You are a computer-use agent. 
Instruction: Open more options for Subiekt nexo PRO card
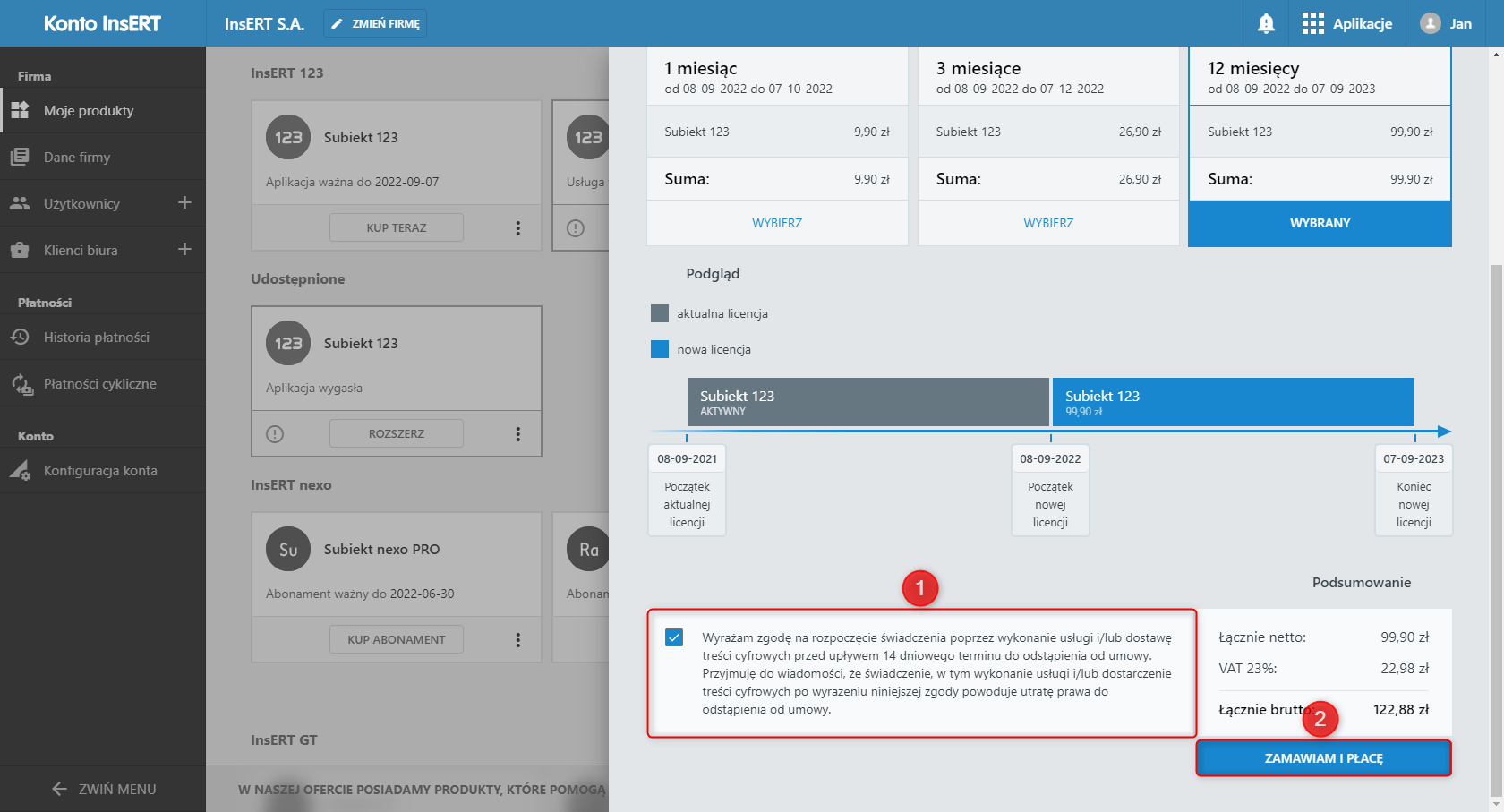517,640
